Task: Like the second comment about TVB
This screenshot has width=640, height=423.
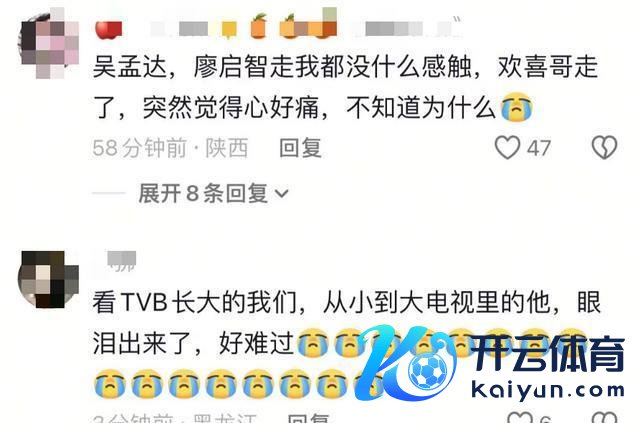Action: [519, 417]
